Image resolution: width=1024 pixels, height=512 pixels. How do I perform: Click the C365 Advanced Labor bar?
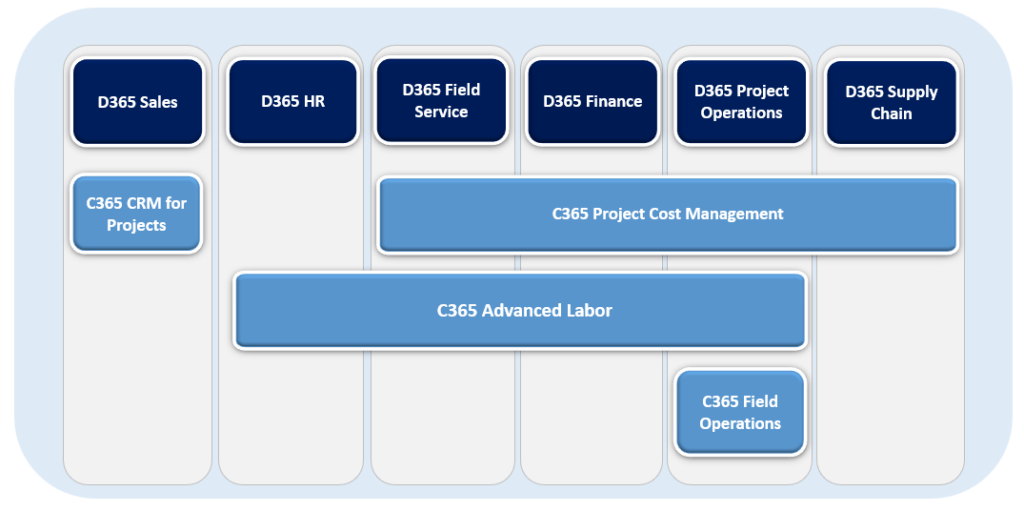point(520,310)
